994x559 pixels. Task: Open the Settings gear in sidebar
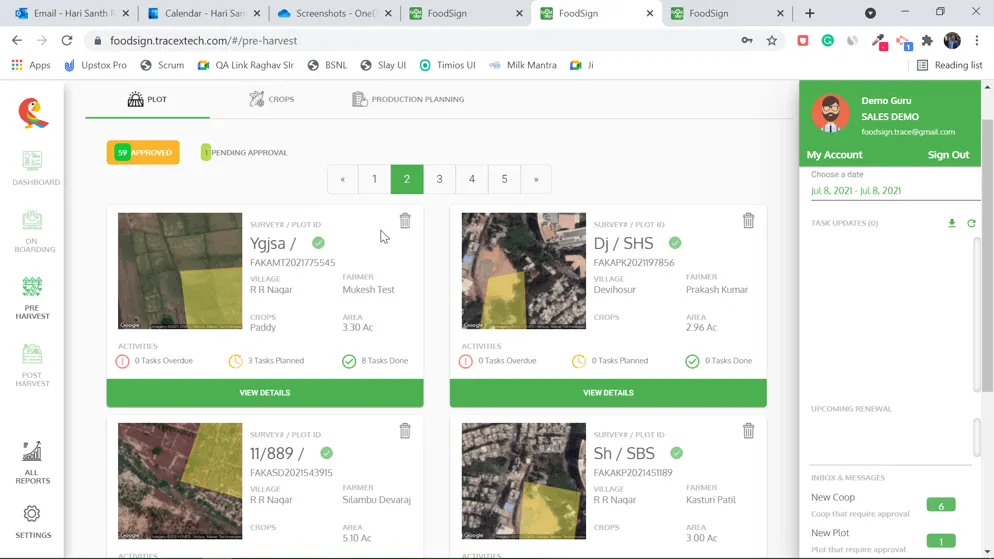(32, 522)
